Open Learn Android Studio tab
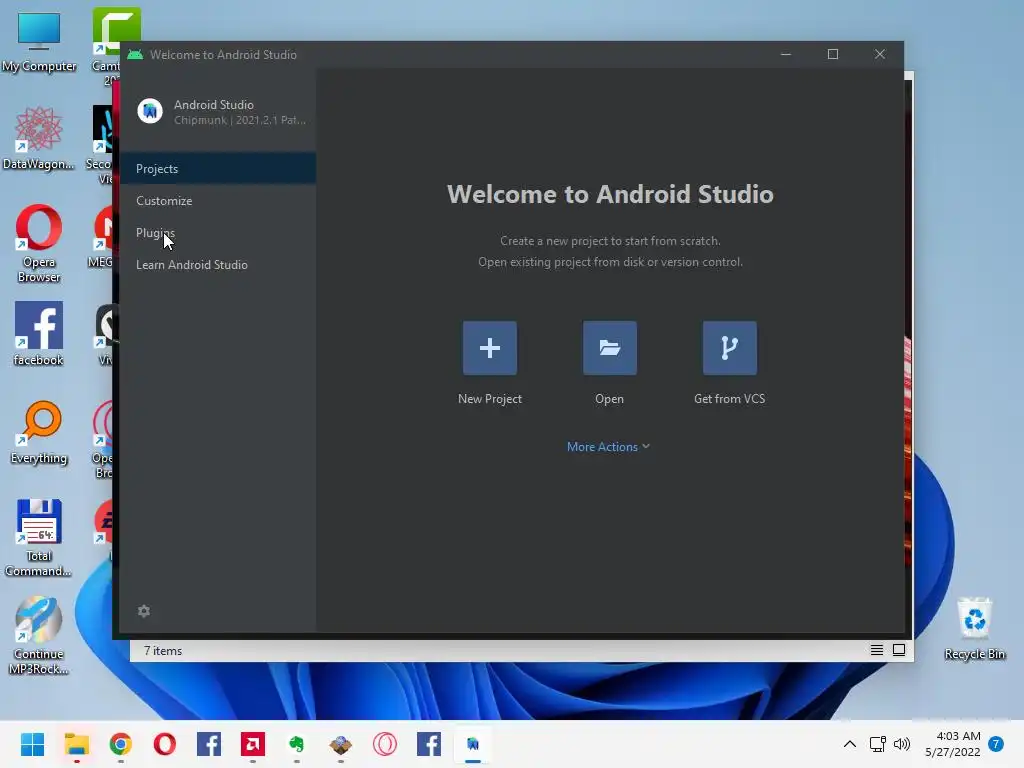 tap(218, 264)
